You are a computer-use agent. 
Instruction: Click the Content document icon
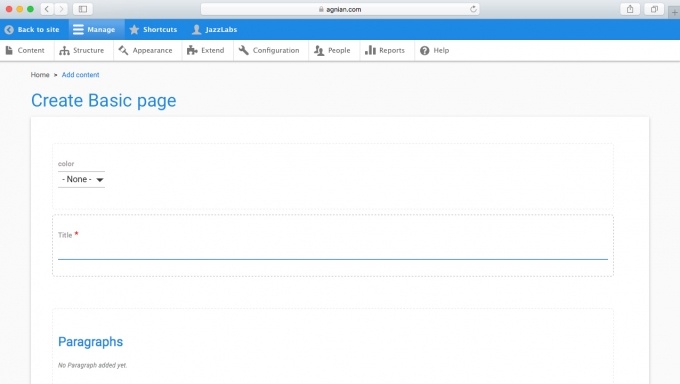tap(9, 50)
